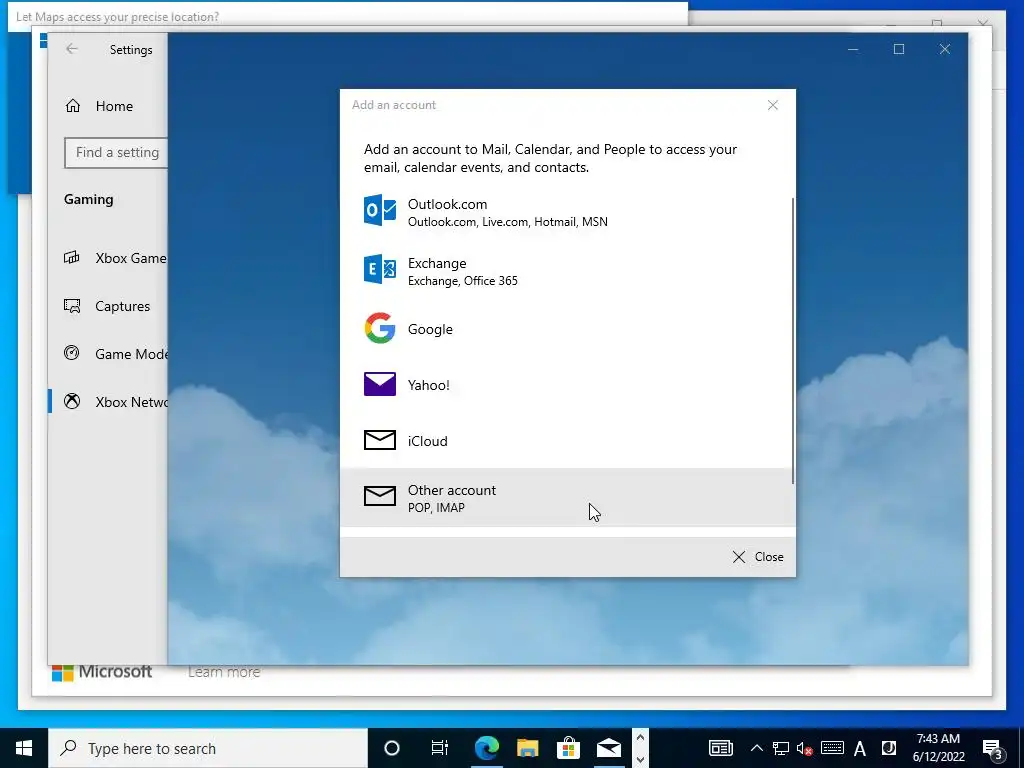Click the muted volume tray icon

805,748
